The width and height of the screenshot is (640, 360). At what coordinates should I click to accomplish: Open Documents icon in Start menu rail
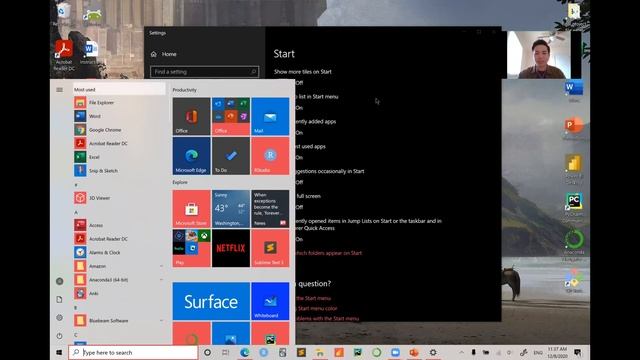pyautogui.click(x=60, y=300)
